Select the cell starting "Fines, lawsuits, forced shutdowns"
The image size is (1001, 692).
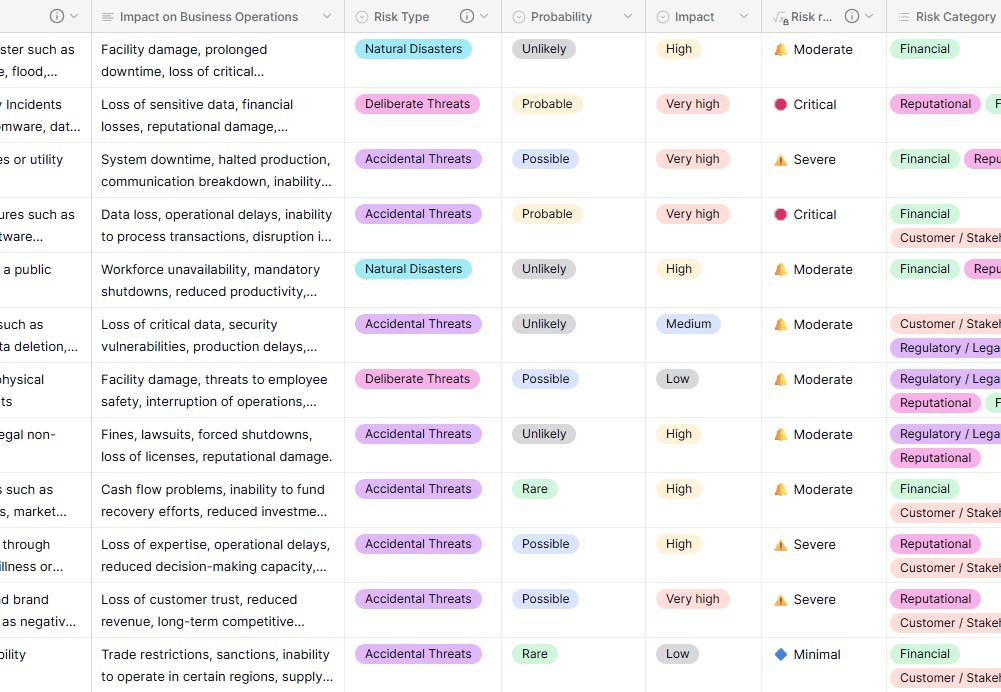click(217, 445)
